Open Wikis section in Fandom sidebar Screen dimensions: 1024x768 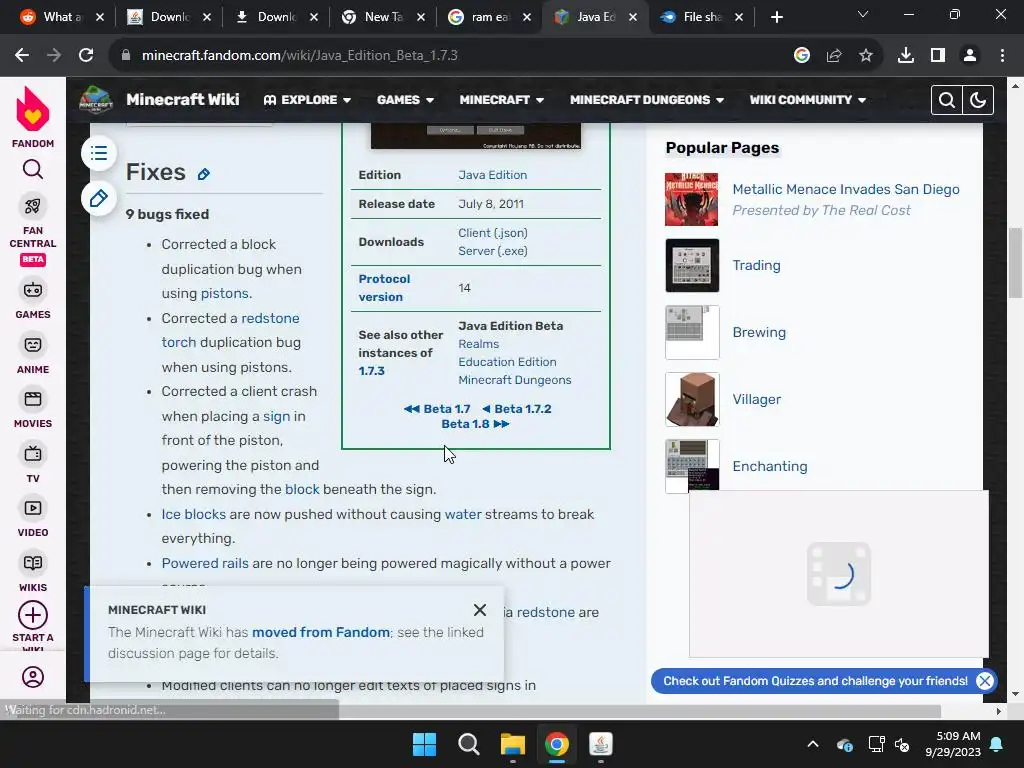(33, 572)
